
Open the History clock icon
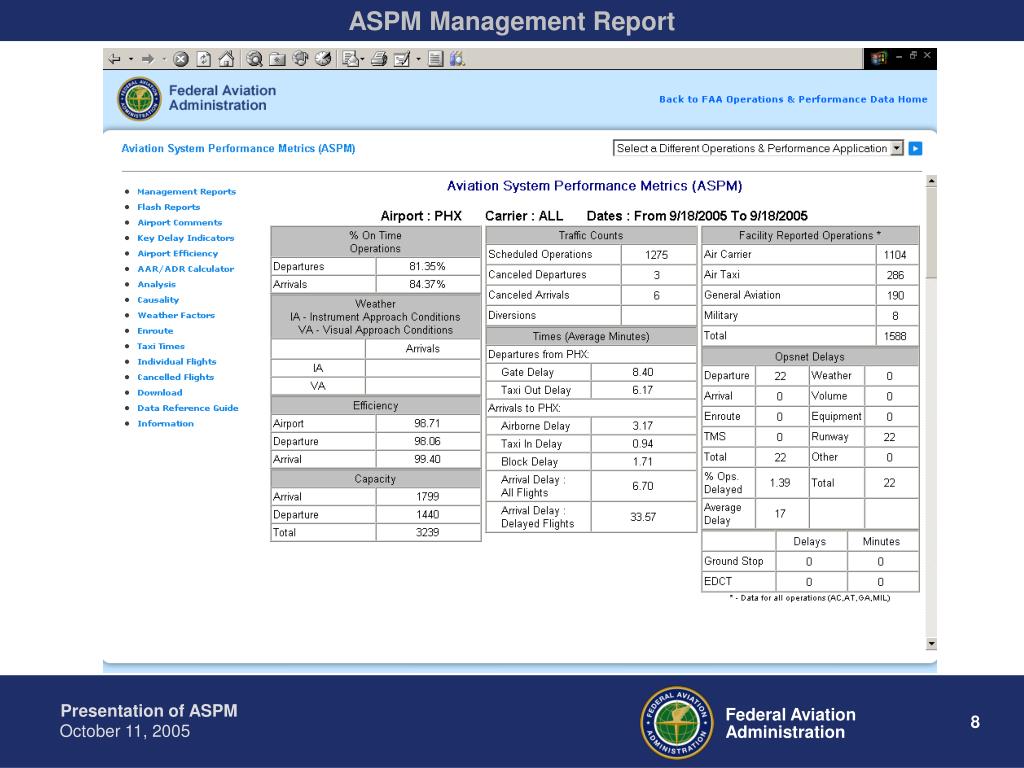coord(323,59)
